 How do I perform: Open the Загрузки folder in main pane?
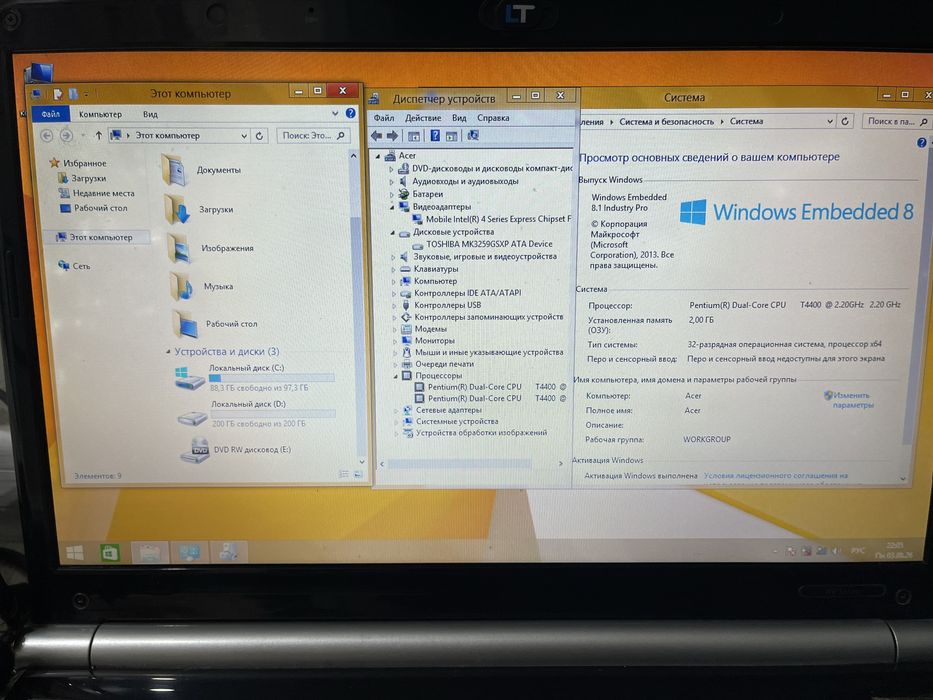click(177, 210)
